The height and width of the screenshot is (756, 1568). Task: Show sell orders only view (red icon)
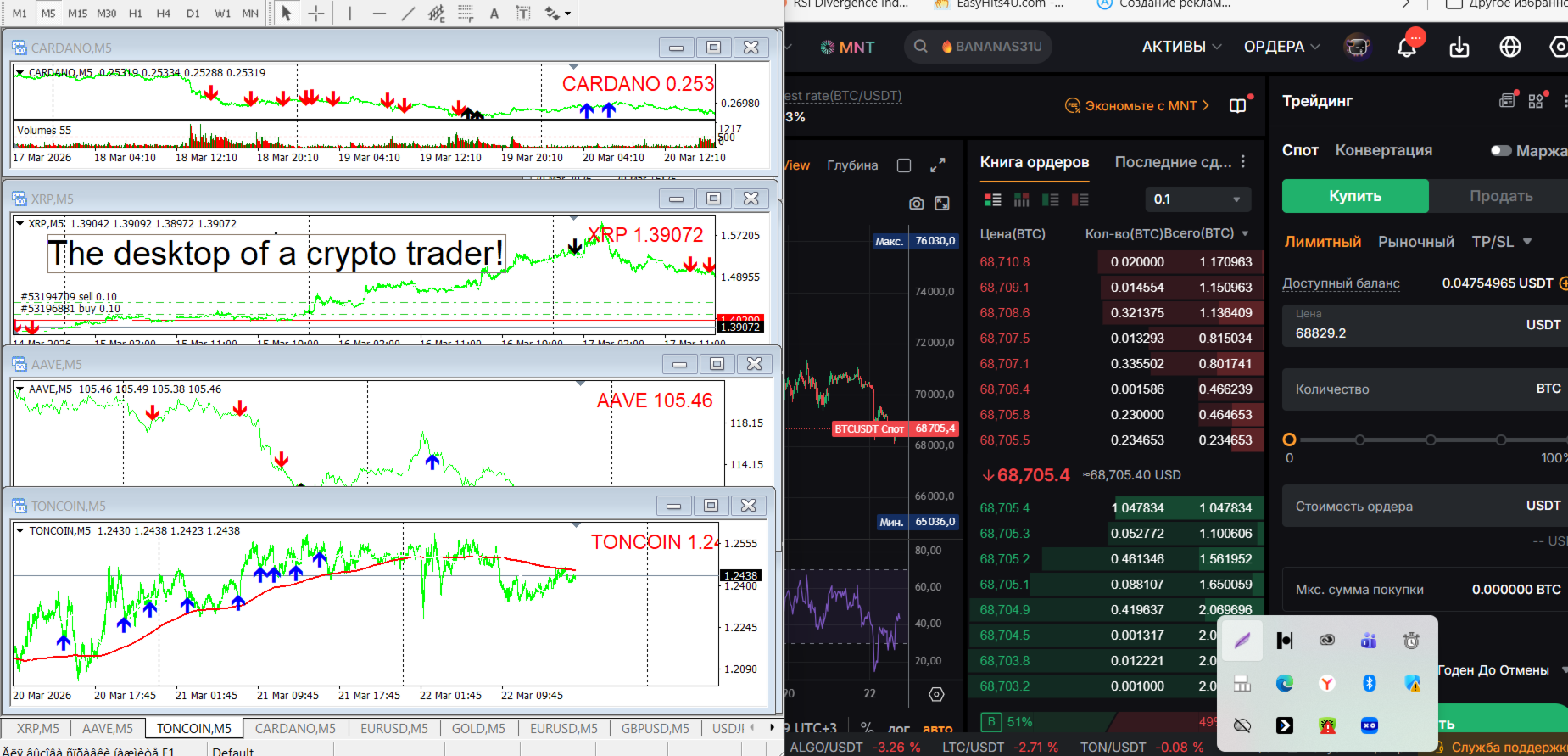1080,199
